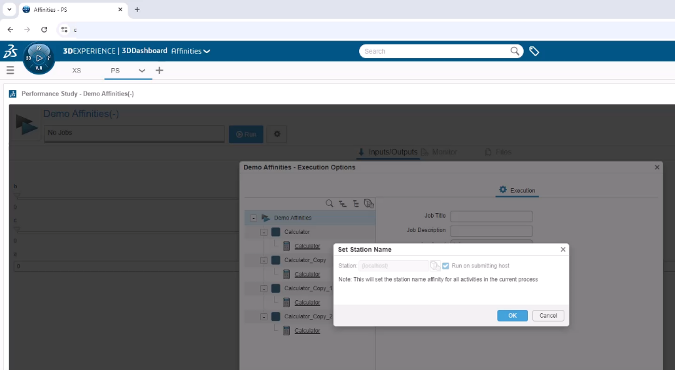Switch to Files tab
The image size is (676, 370).
click(498, 152)
